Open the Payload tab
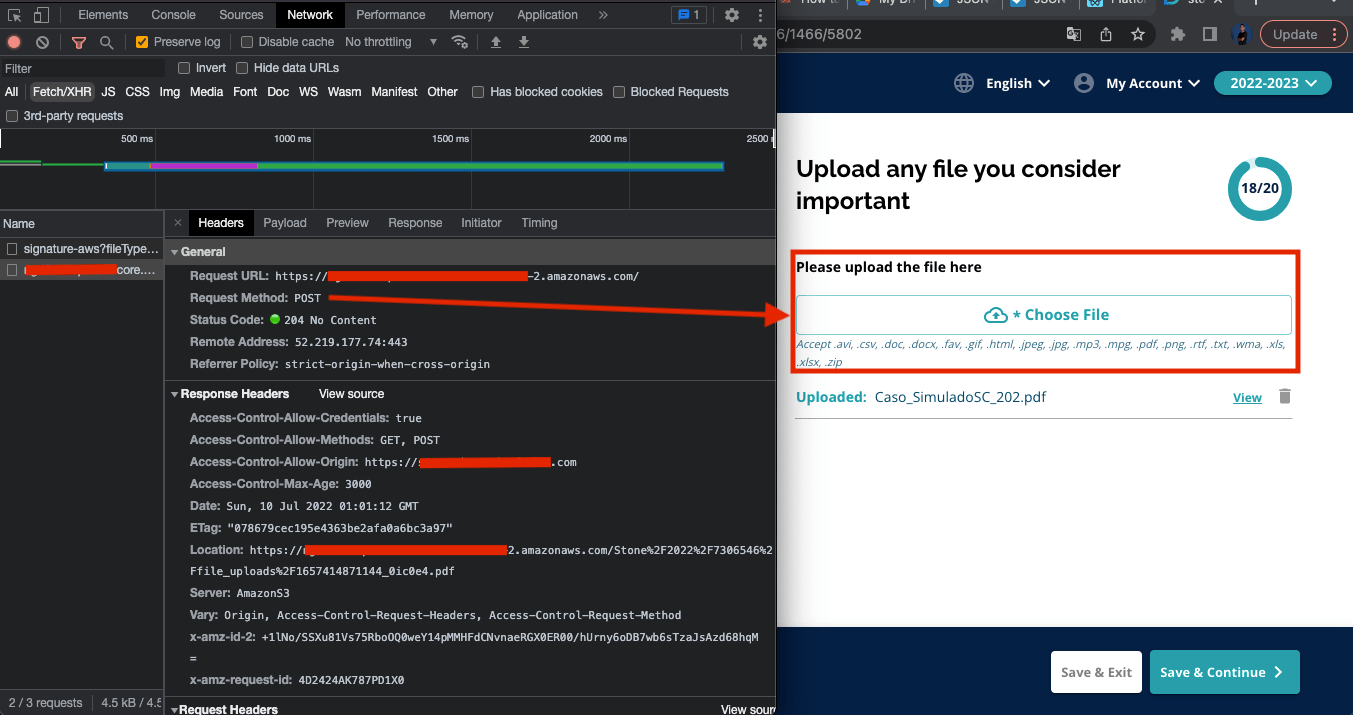1353x715 pixels. (x=285, y=223)
